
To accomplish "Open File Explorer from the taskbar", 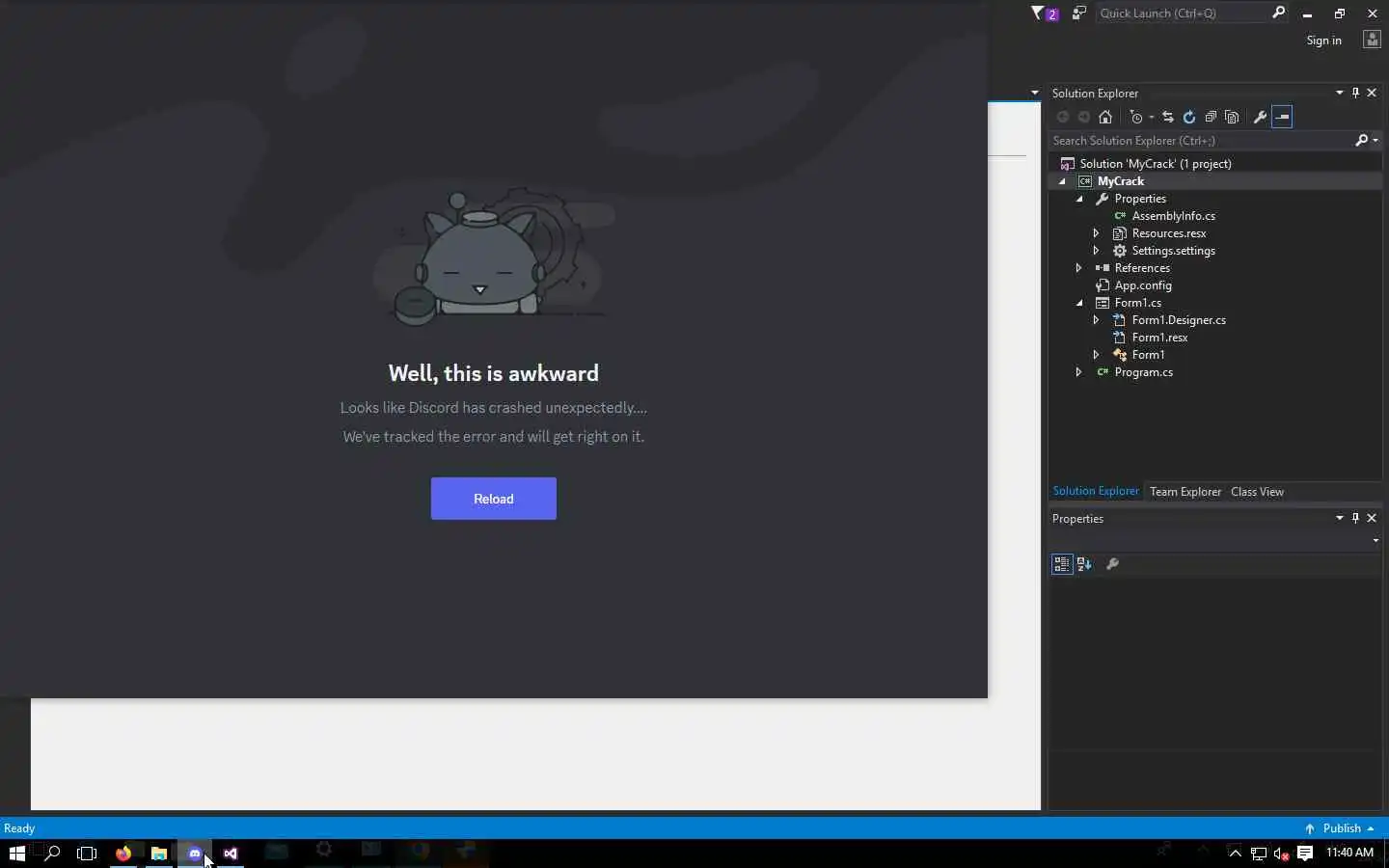I will click(159, 854).
